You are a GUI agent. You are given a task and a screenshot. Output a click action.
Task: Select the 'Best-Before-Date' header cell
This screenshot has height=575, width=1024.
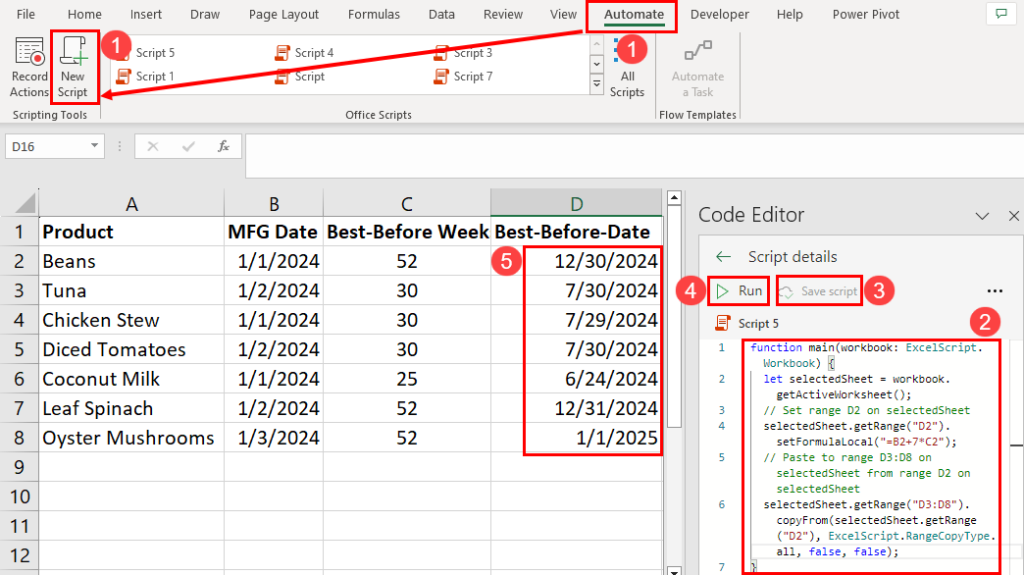576,232
